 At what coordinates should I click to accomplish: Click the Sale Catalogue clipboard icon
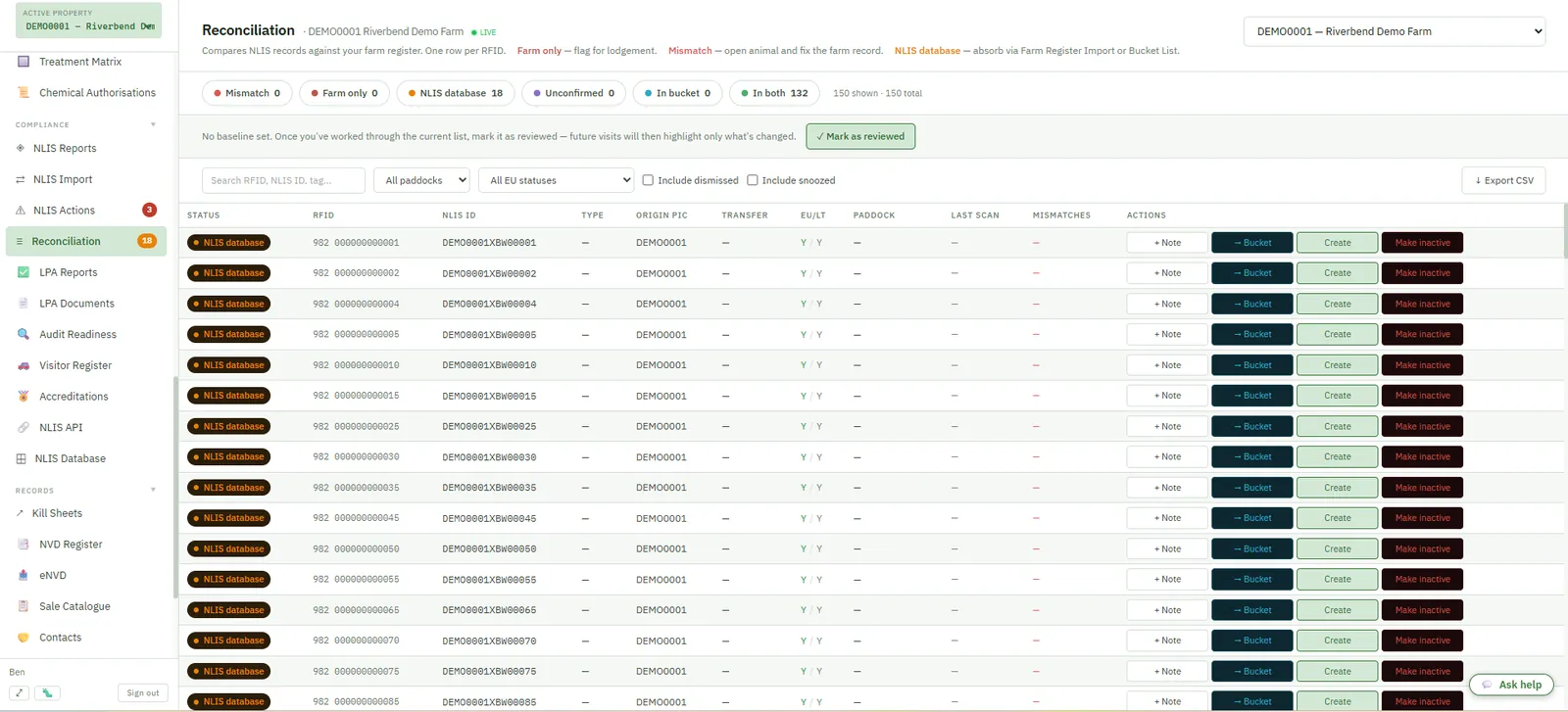[24, 606]
